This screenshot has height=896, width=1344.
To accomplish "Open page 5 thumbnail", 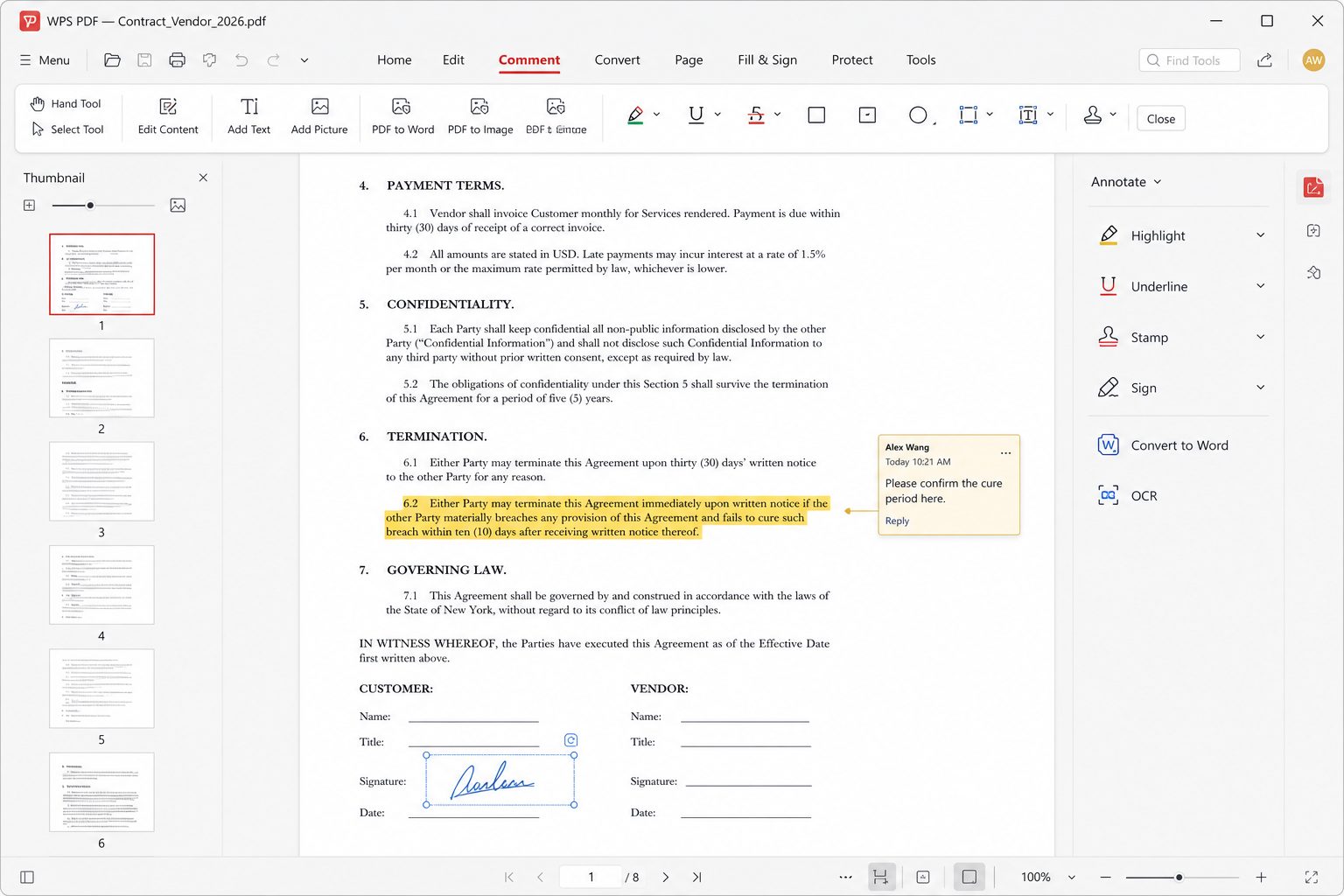I will point(101,689).
